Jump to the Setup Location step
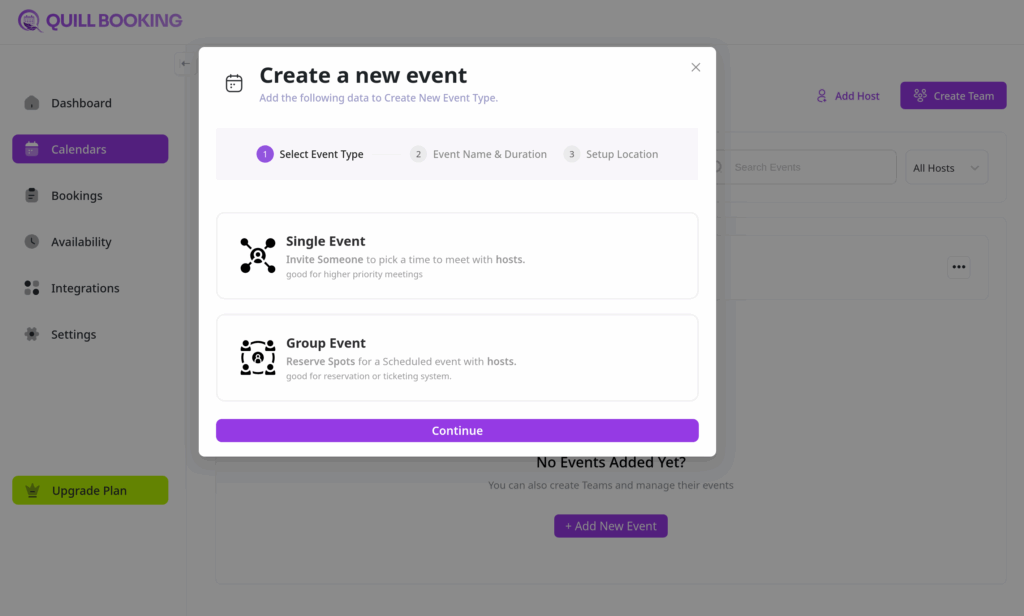1024x616 pixels. click(x=611, y=154)
